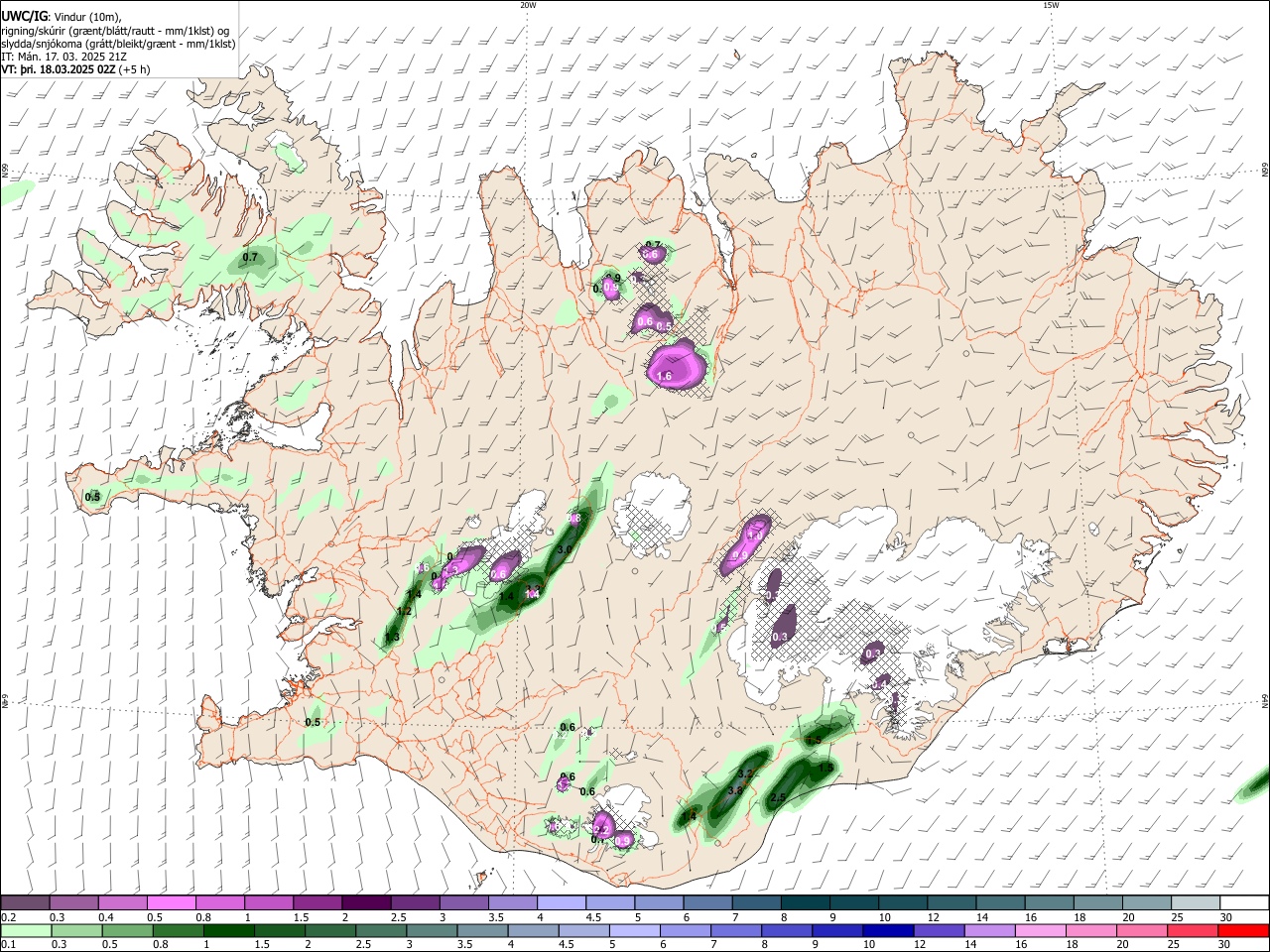This screenshot has height=952, width=1270.
Task: Click the VT: þri. 18.03.2025 02Z valid time
Action: click(59, 69)
